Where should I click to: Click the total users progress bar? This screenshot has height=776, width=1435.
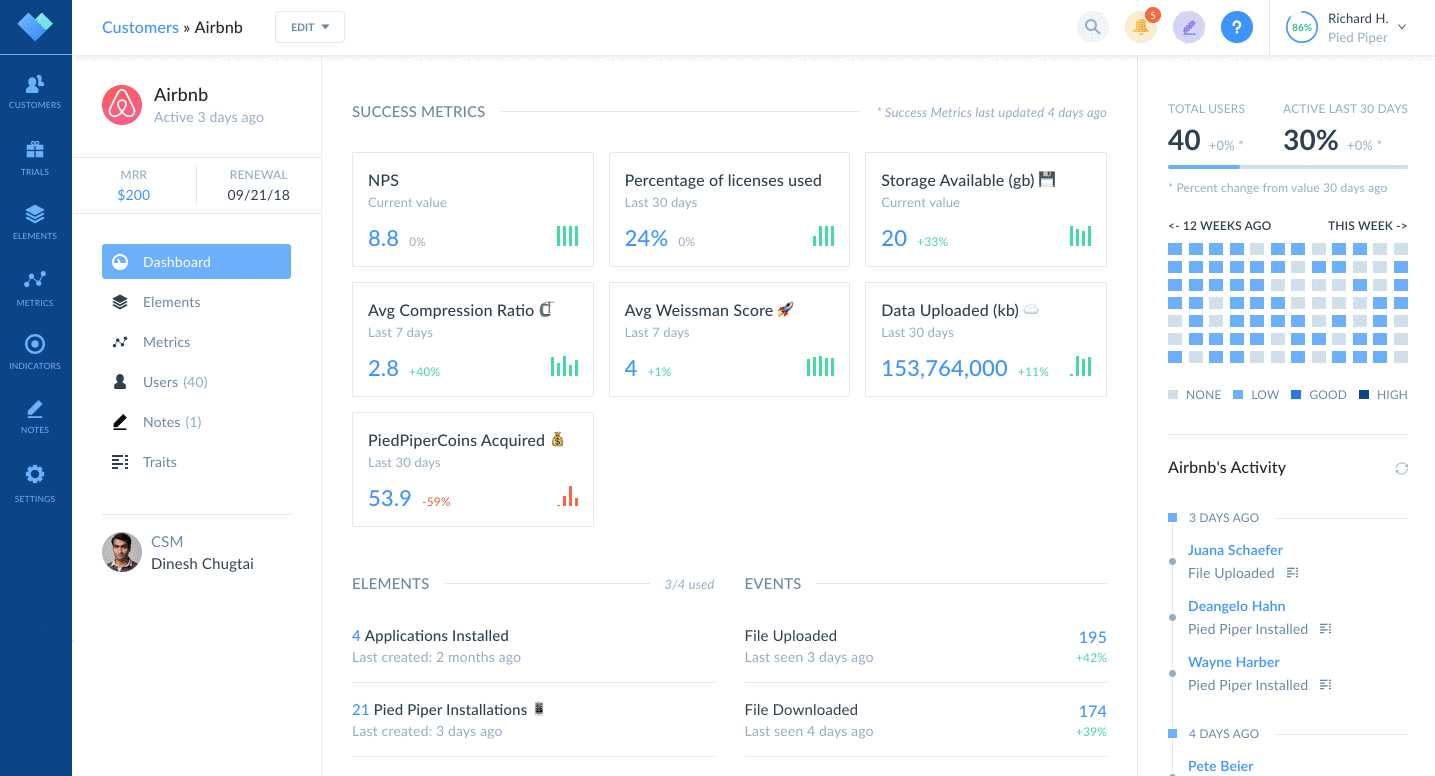click(x=1288, y=166)
